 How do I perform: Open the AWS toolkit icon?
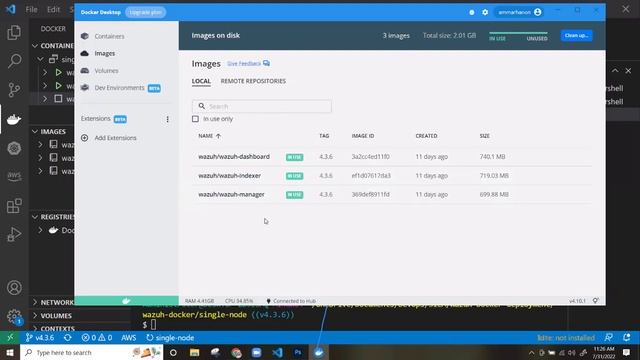14,176
